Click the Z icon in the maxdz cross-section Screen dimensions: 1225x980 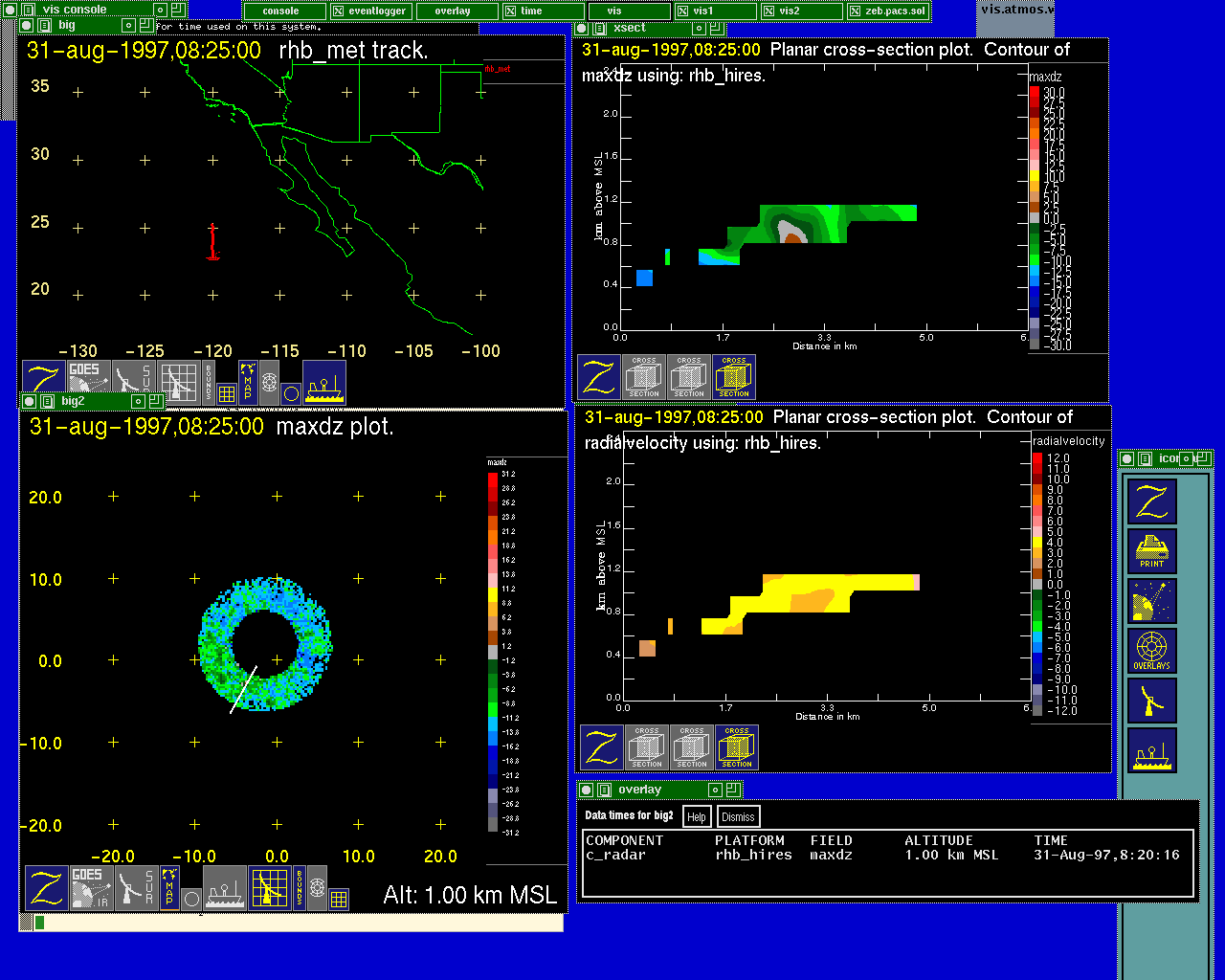(x=599, y=377)
